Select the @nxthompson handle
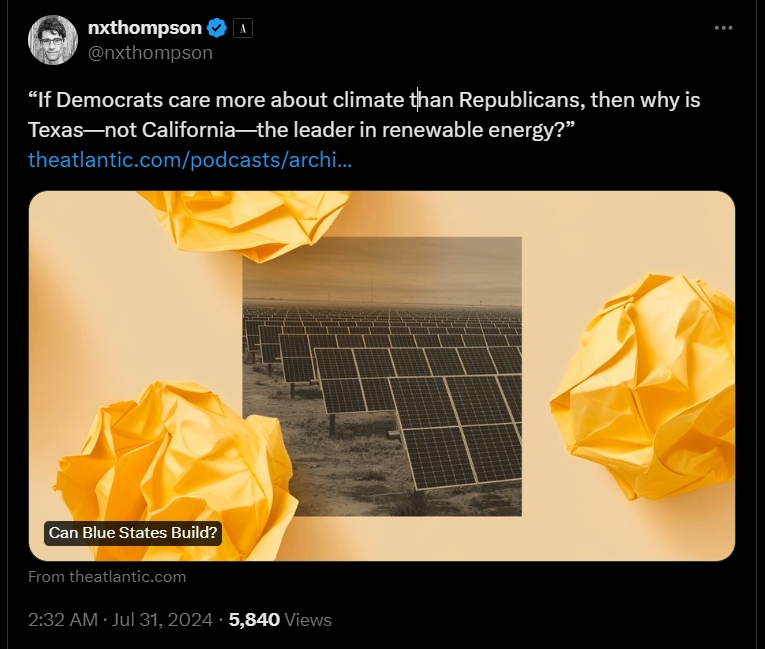 150,53
